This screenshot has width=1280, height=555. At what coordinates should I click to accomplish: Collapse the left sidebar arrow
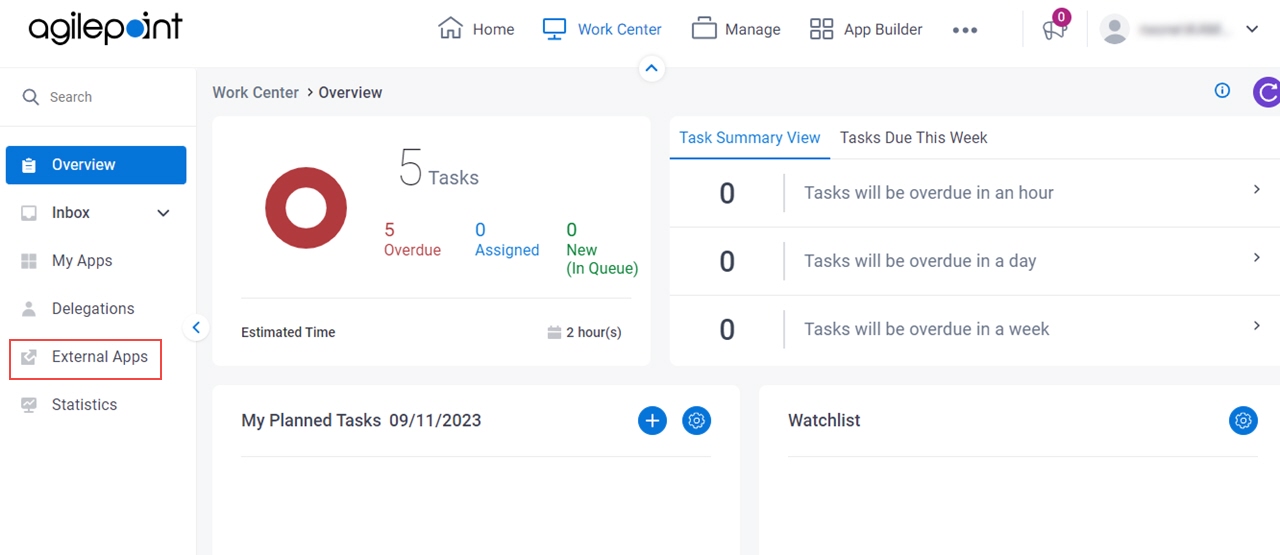click(x=196, y=327)
